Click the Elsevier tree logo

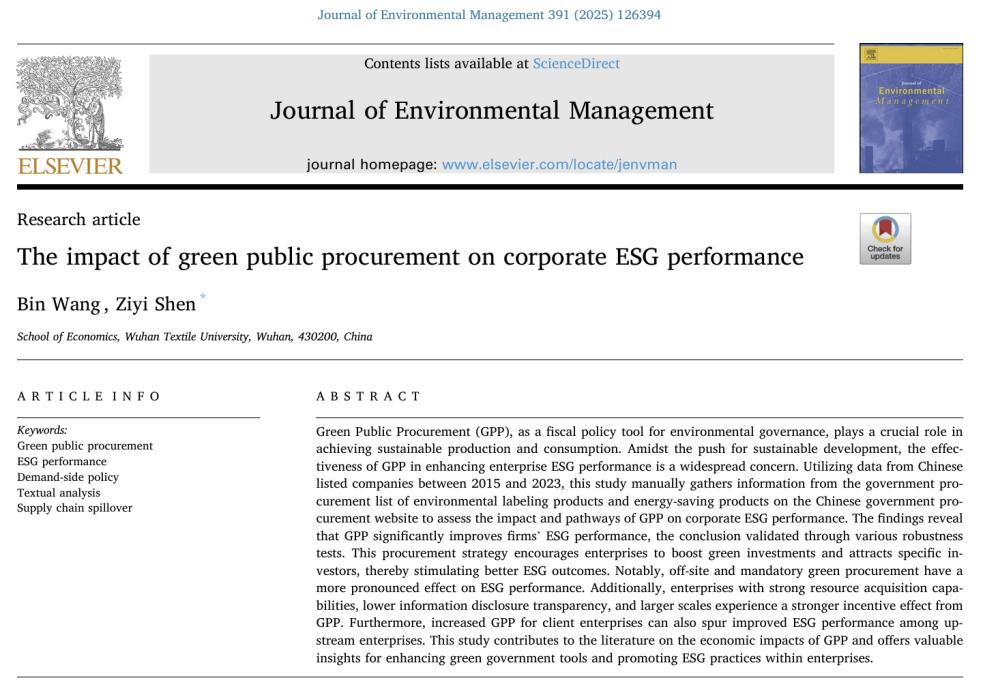(x=70, y=103)
